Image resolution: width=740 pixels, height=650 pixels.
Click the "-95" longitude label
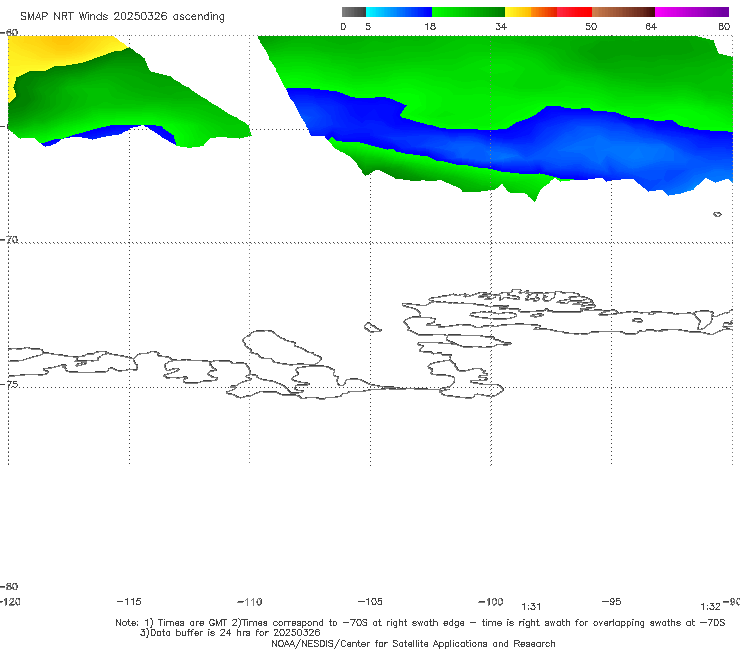(x=612, y=602)
